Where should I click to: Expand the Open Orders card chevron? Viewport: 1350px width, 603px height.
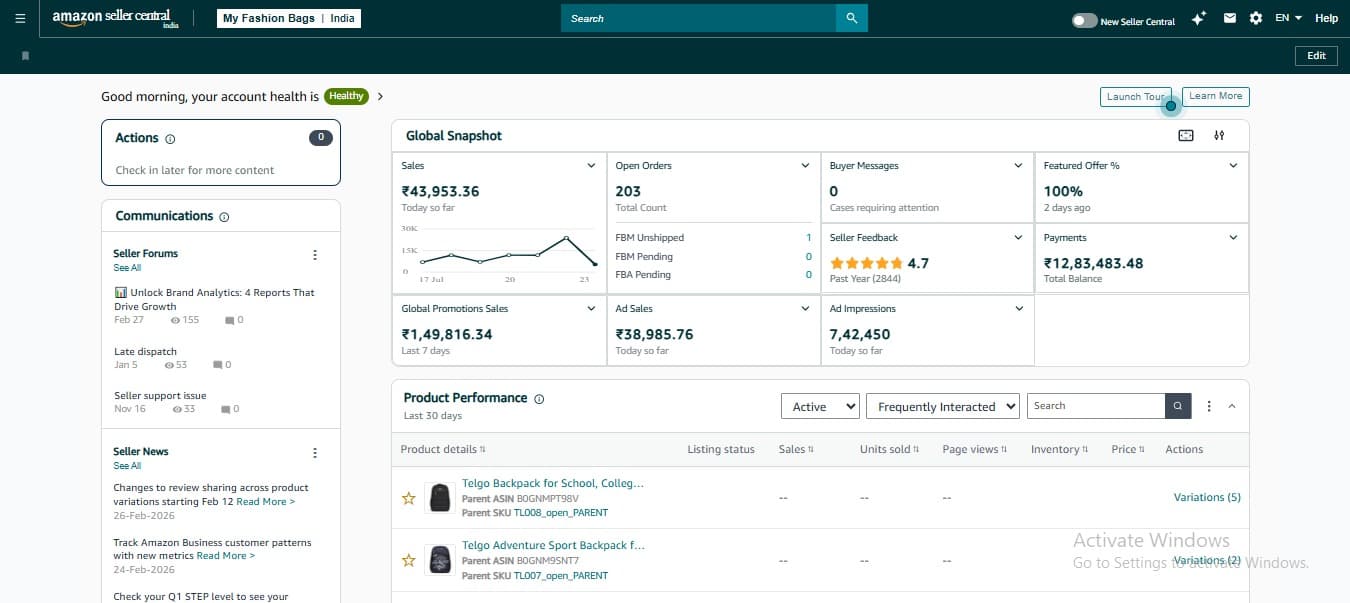(805, 166)
